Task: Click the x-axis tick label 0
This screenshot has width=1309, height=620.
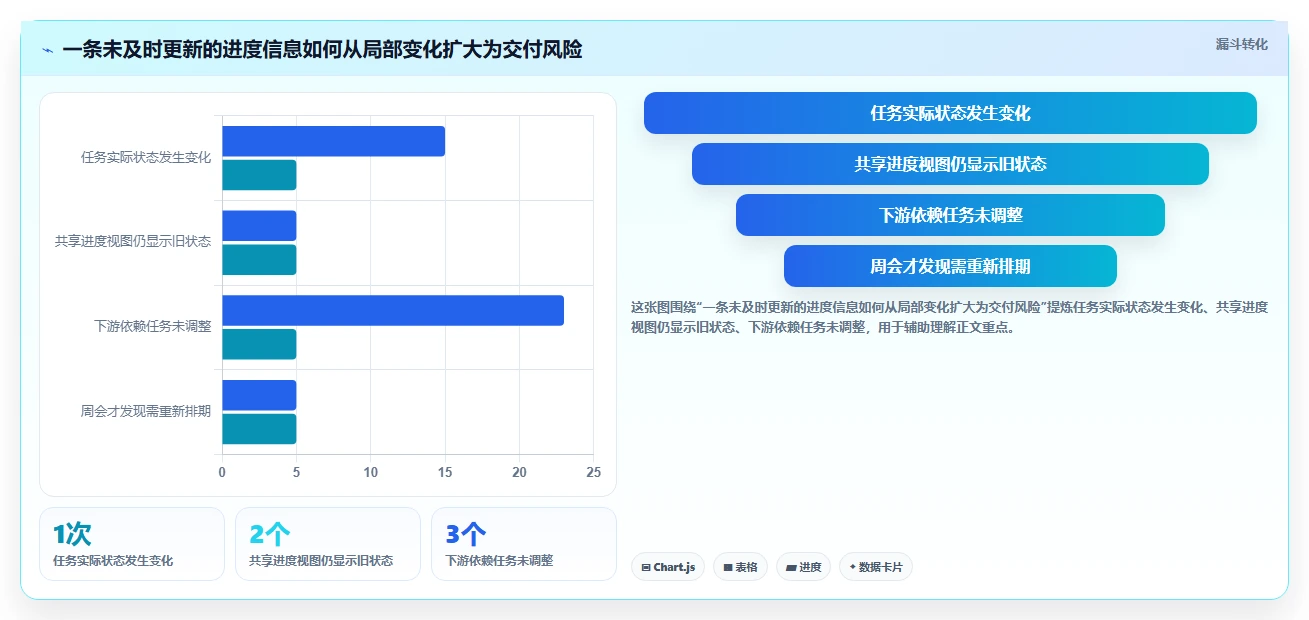Action: coord(222,472)
